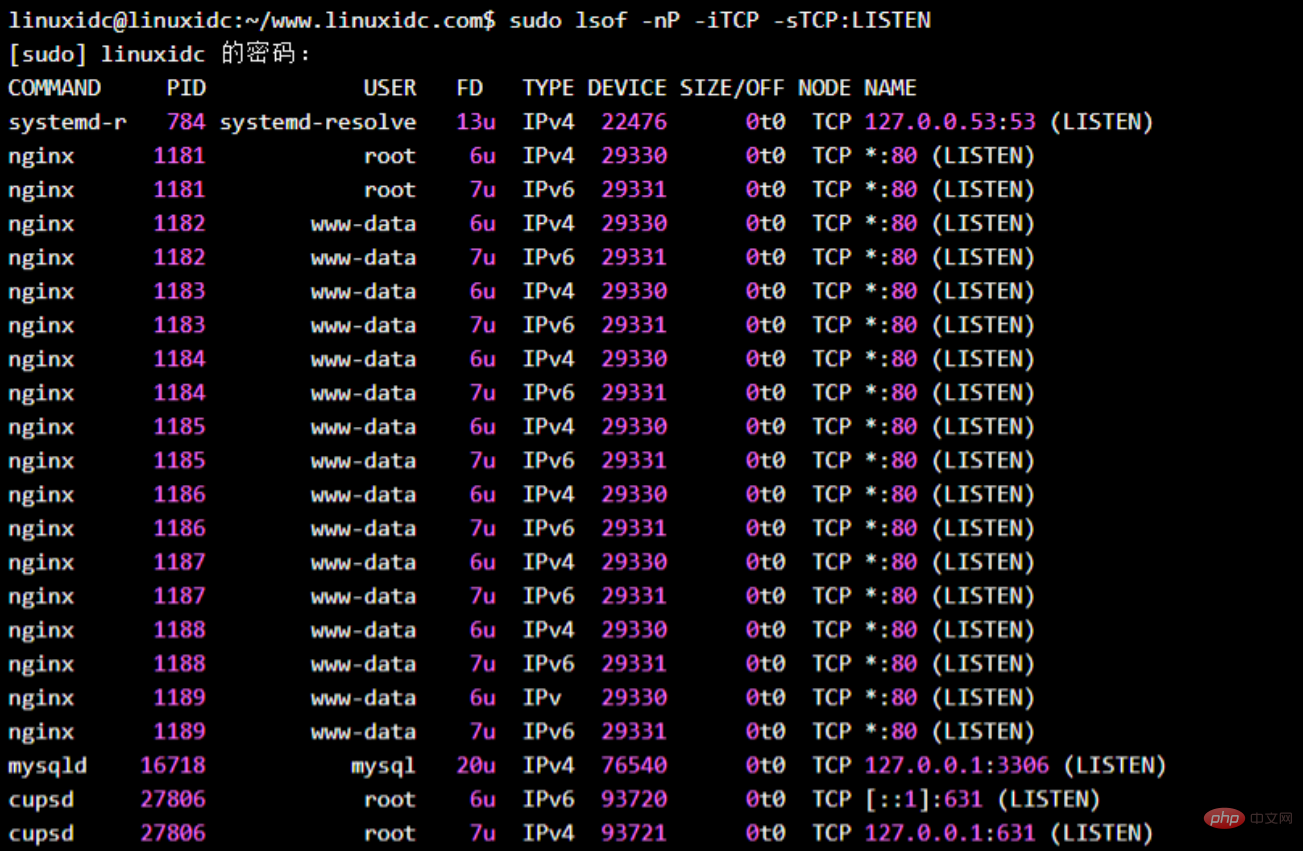
Task: Click the typed command 'sudo lsof -nP -iTCP -sTCP:LISTEN'
Action: tap(720, 20)
